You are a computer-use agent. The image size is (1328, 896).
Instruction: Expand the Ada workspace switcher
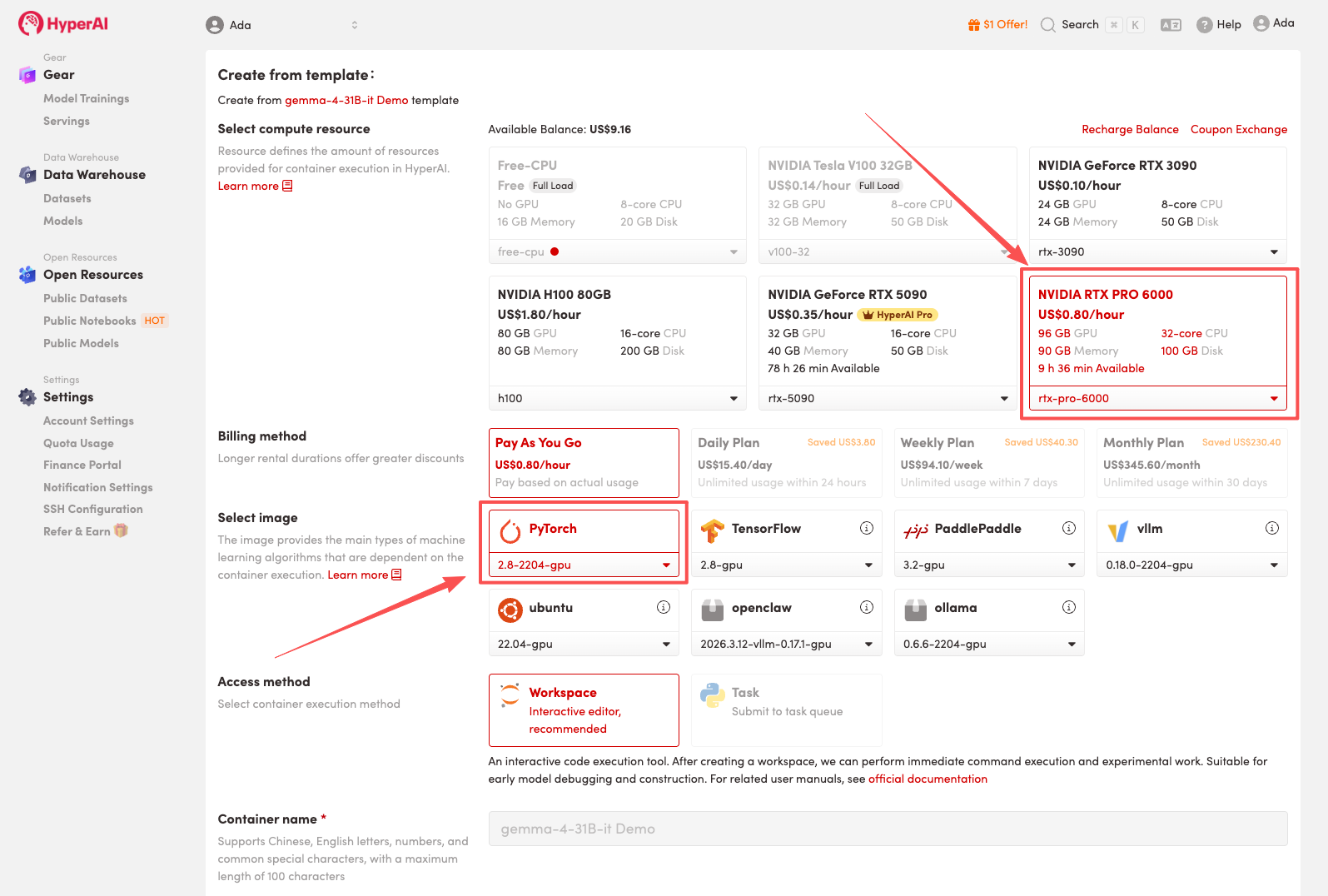click(354, 25)
